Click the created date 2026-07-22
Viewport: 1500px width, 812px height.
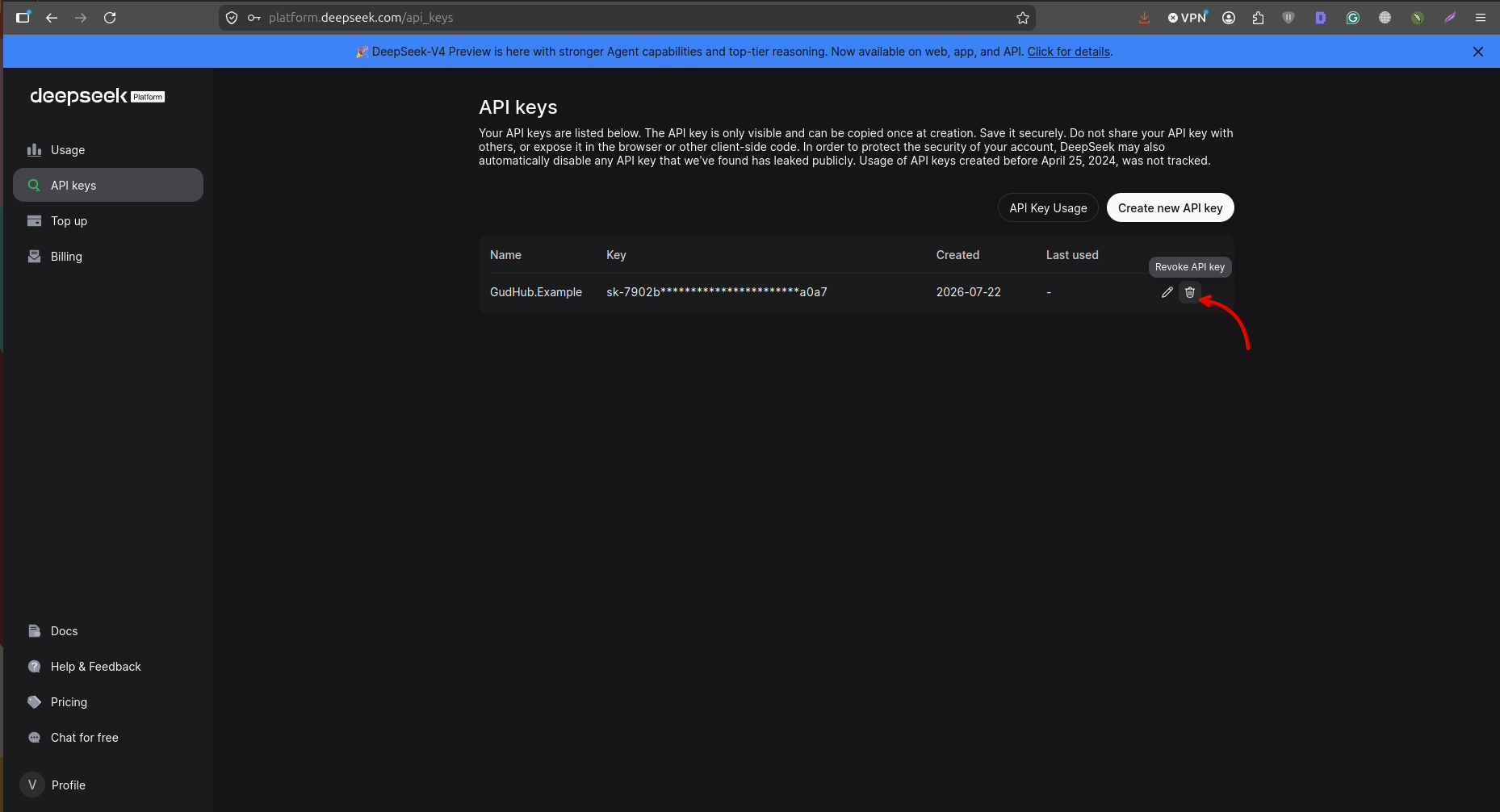[x=968, y=292]
